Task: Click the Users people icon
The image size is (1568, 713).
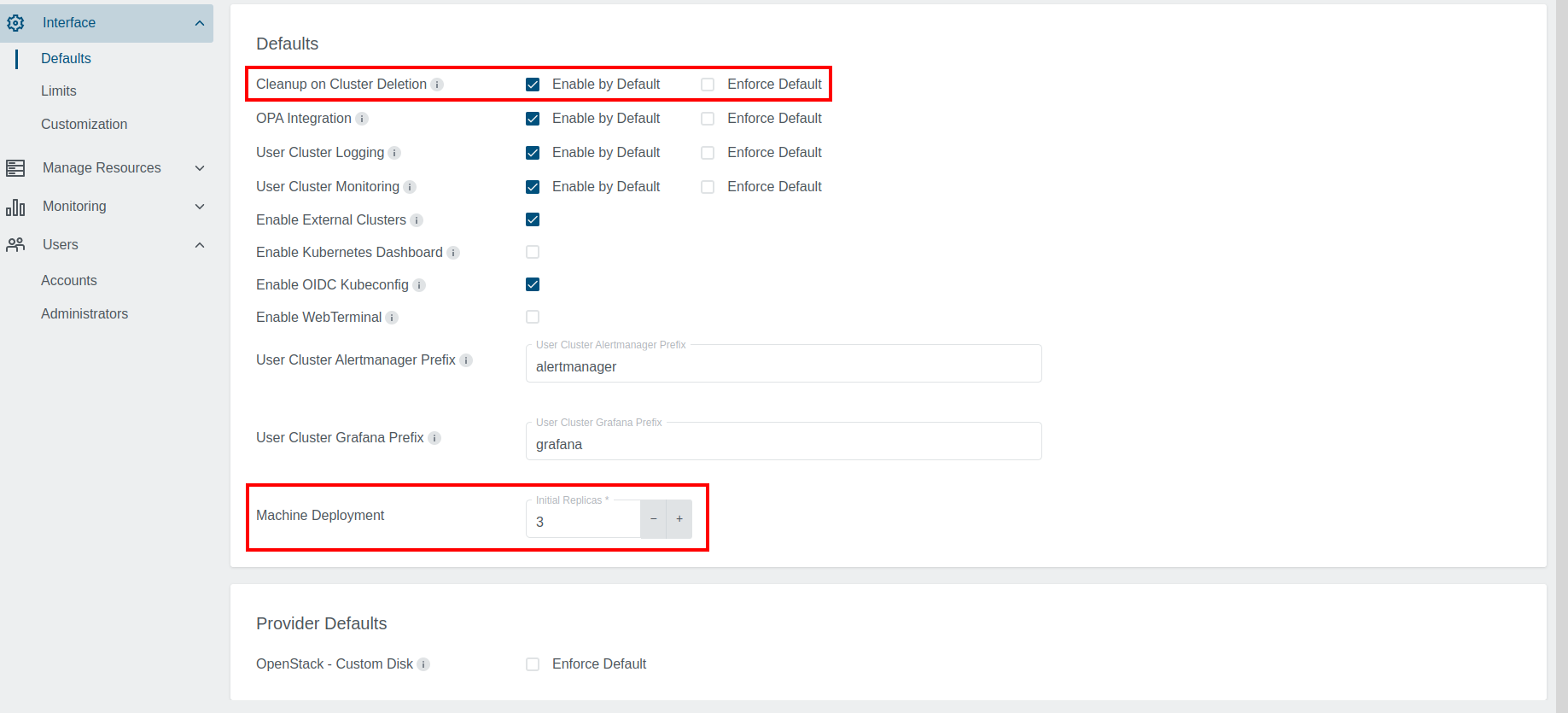Action: (15, 245)
